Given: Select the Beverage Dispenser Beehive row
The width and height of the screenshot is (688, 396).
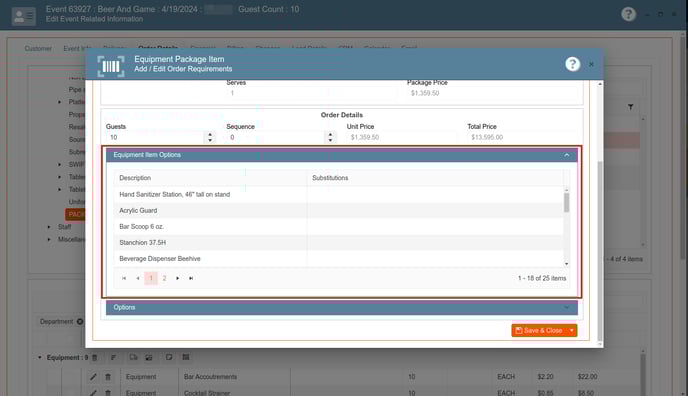Looking at the screenshot, I should coord(339,259).
